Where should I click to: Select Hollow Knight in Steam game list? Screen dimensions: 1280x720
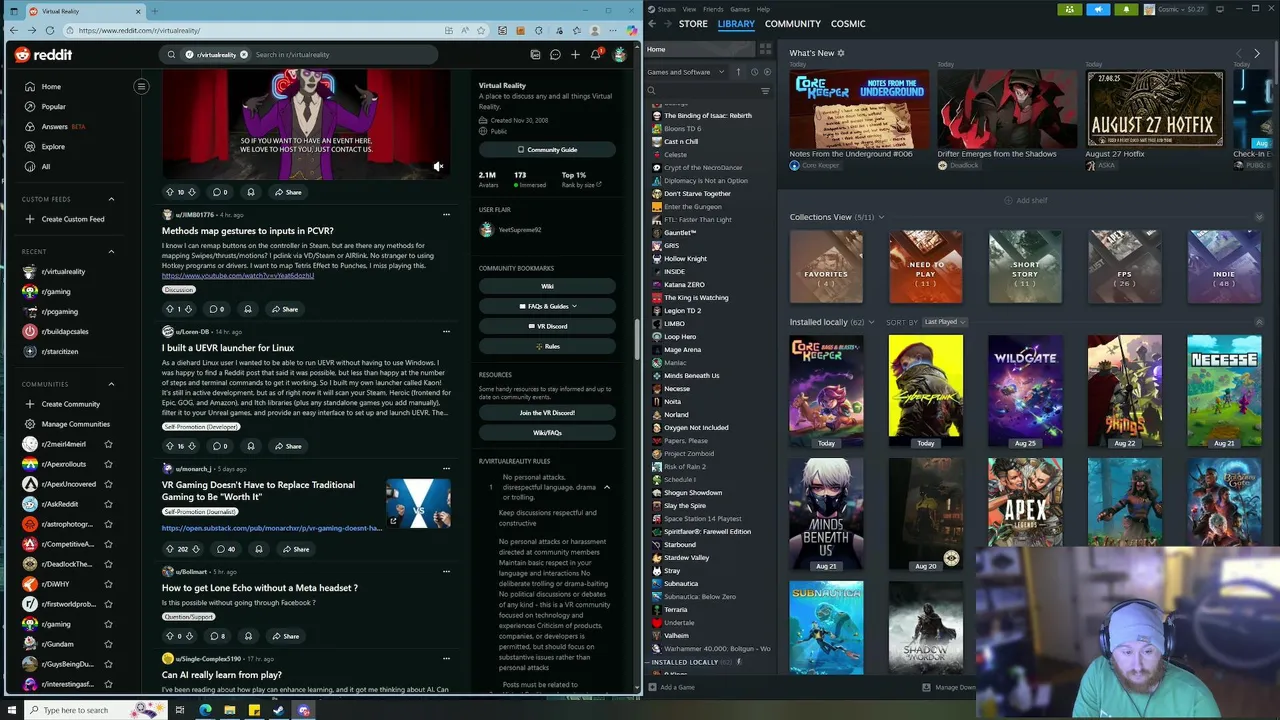coord(685,259)
